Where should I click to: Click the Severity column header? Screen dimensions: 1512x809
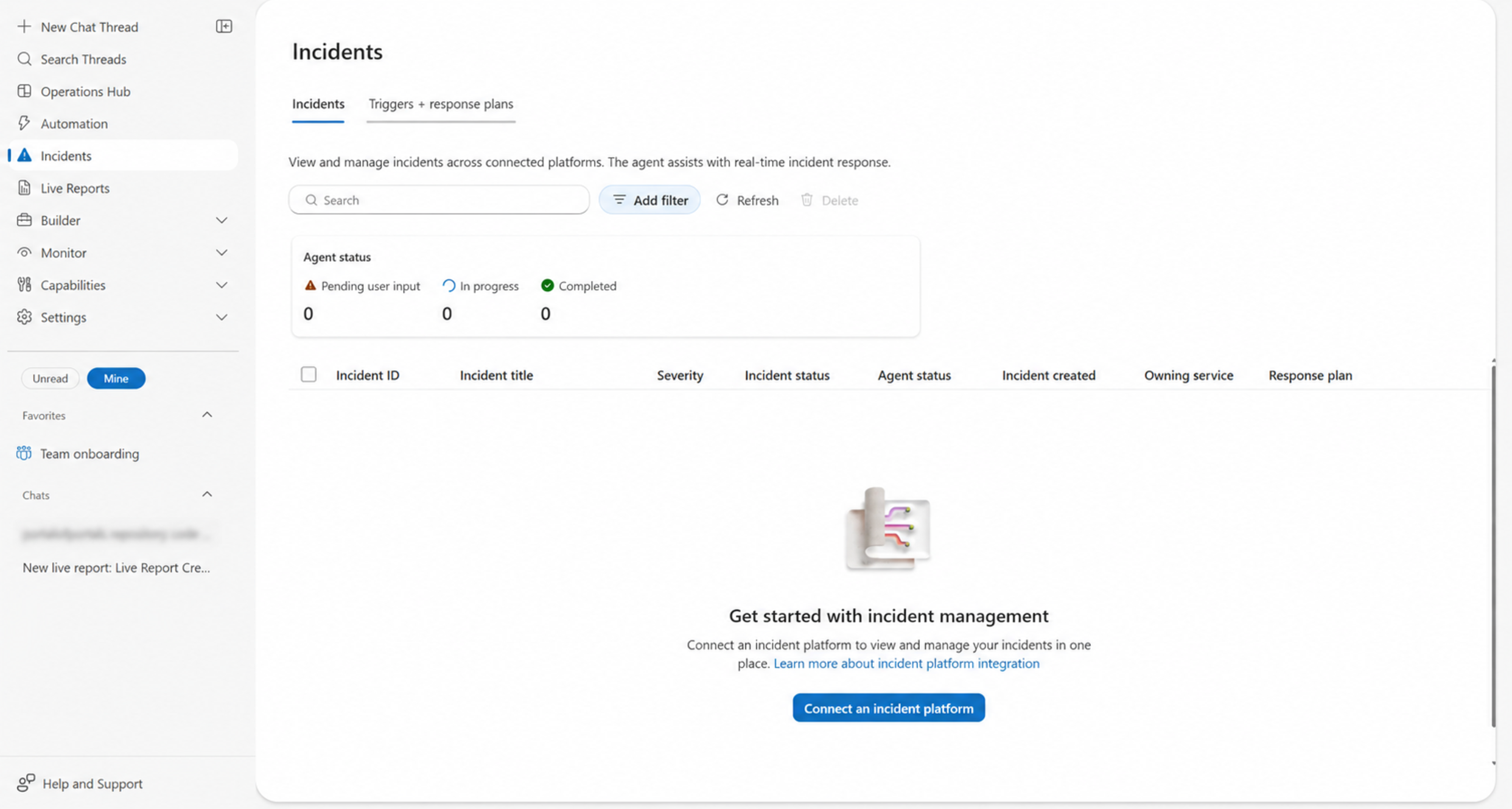tap(680, 375)
